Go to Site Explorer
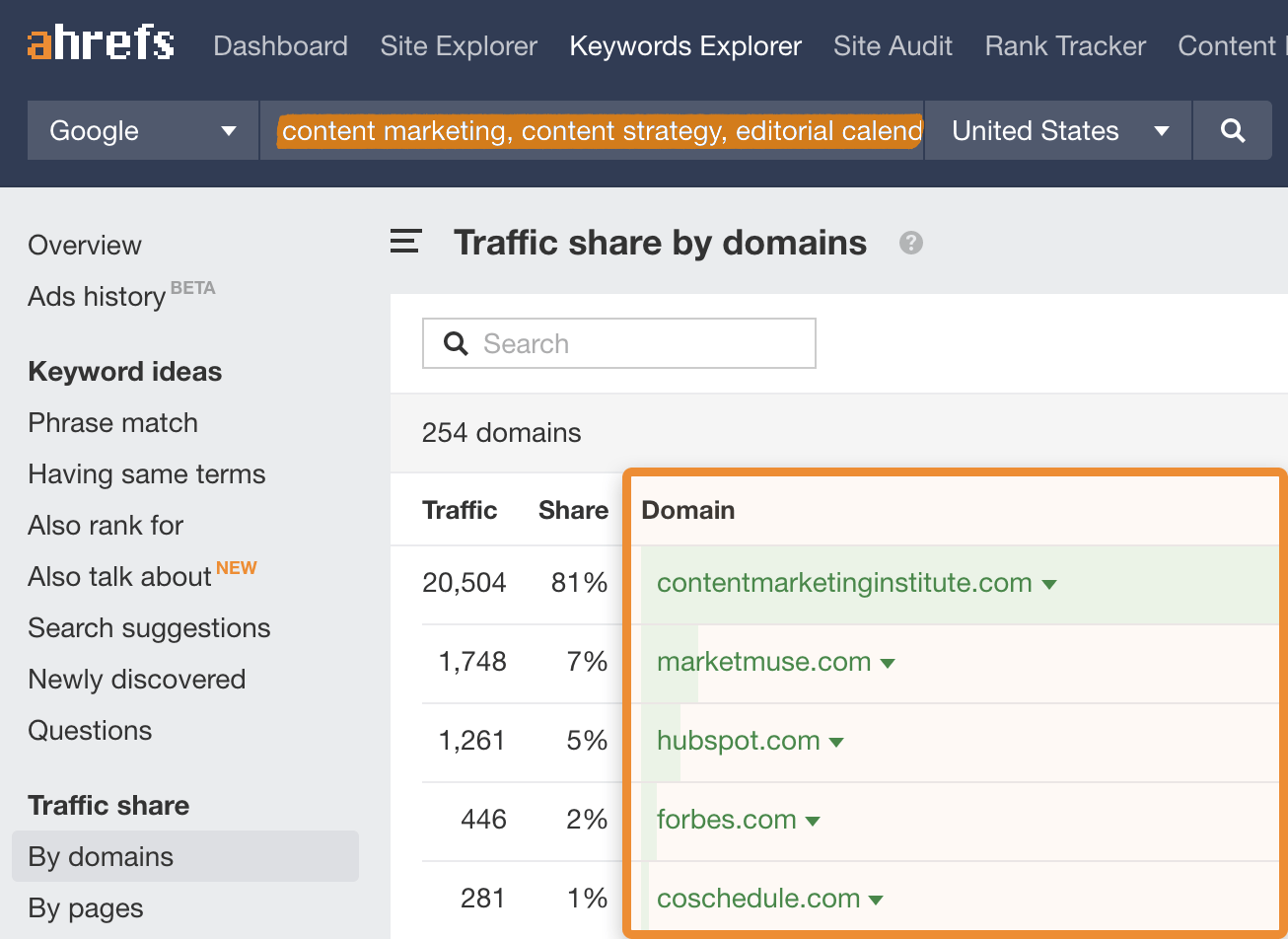This screenshot has height=939, width=1288. coord(459,46)
